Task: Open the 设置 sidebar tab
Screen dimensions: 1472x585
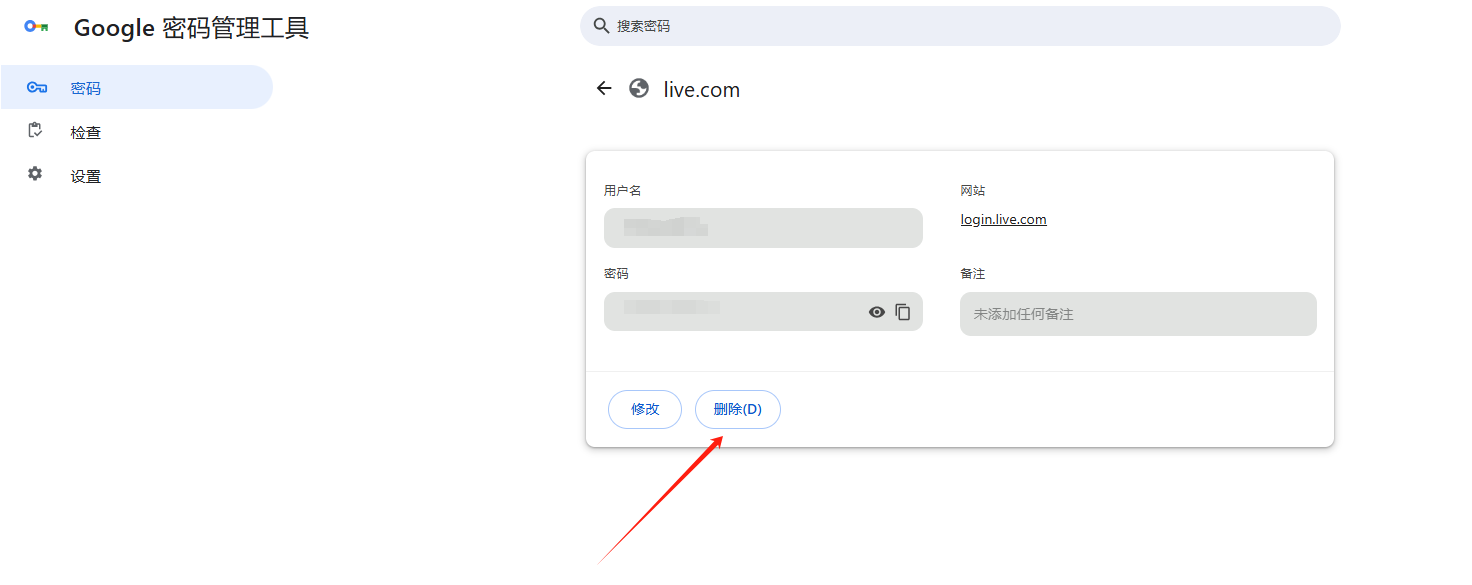Action: point(136,175)
